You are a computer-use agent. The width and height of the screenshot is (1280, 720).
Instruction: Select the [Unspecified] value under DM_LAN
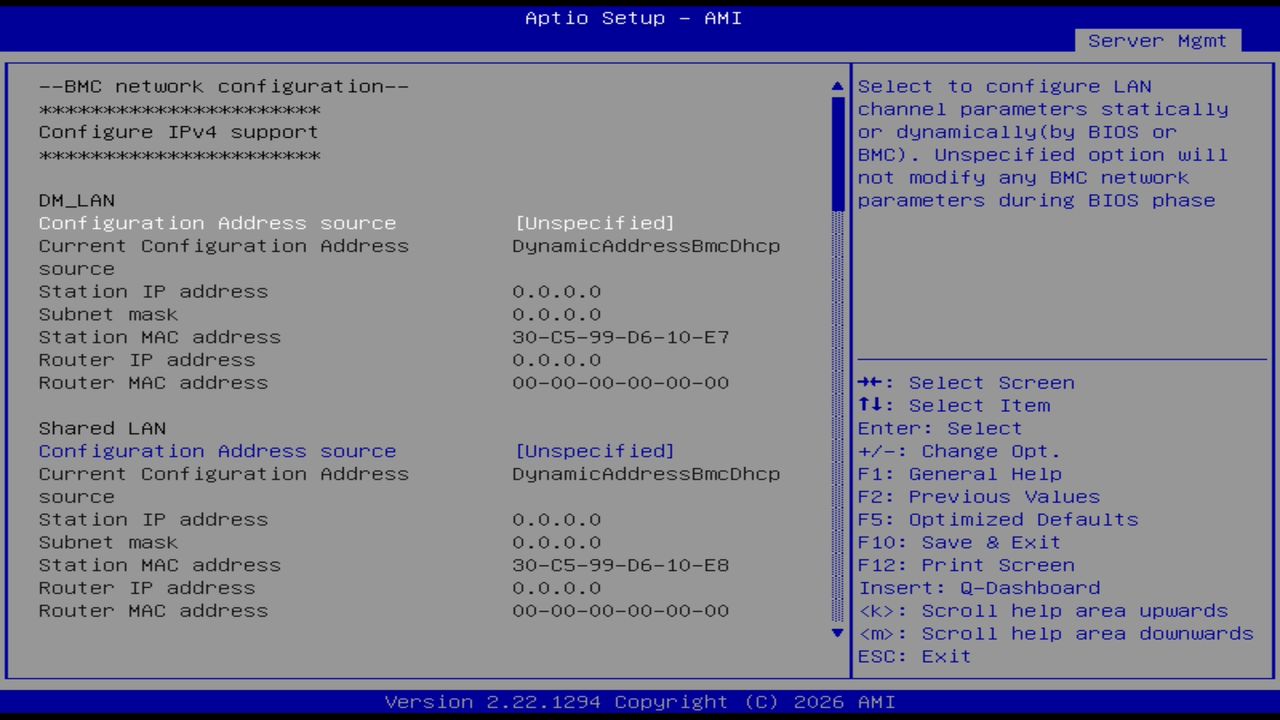click(594, 223)
